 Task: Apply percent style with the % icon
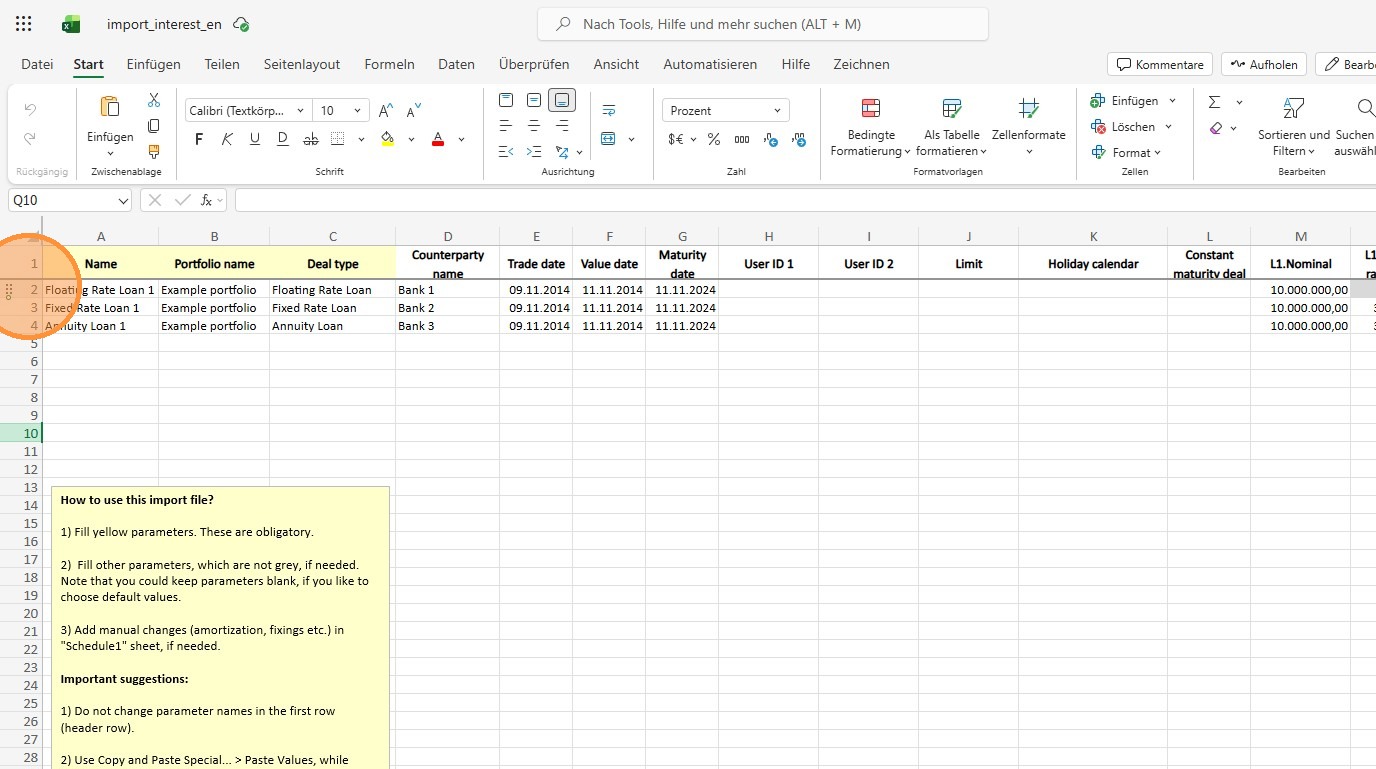(714, 139)
